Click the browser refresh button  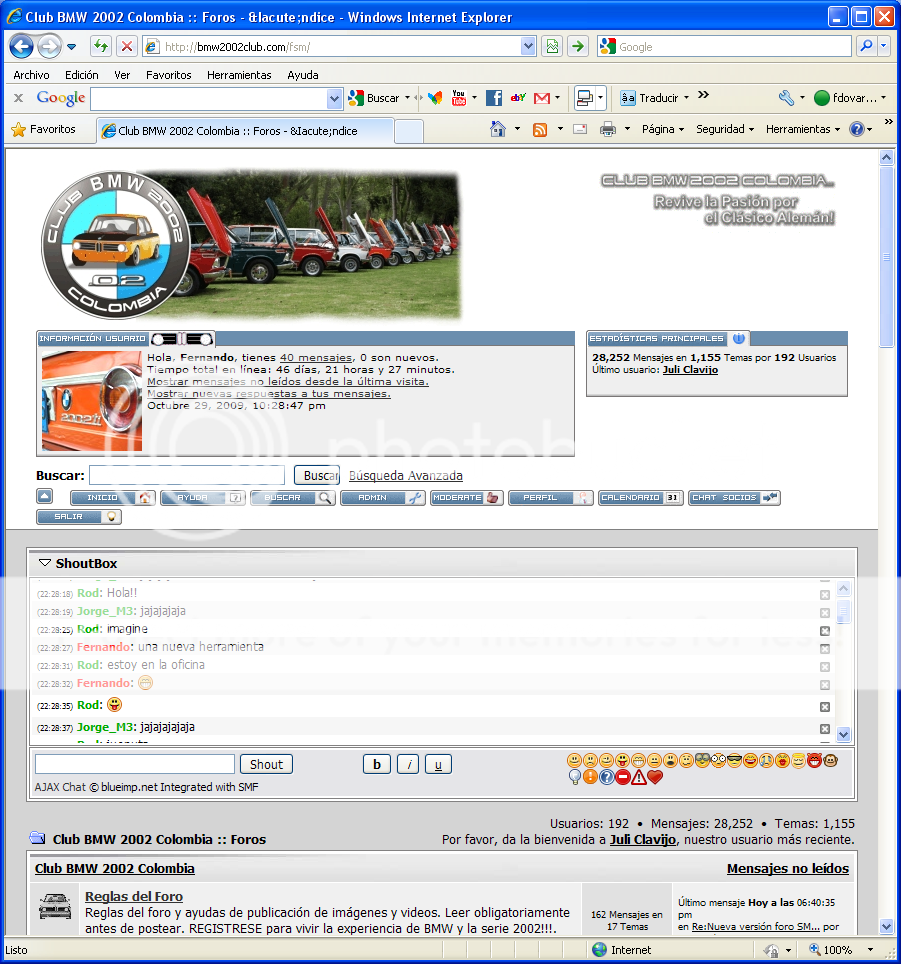tap(100, 46)
